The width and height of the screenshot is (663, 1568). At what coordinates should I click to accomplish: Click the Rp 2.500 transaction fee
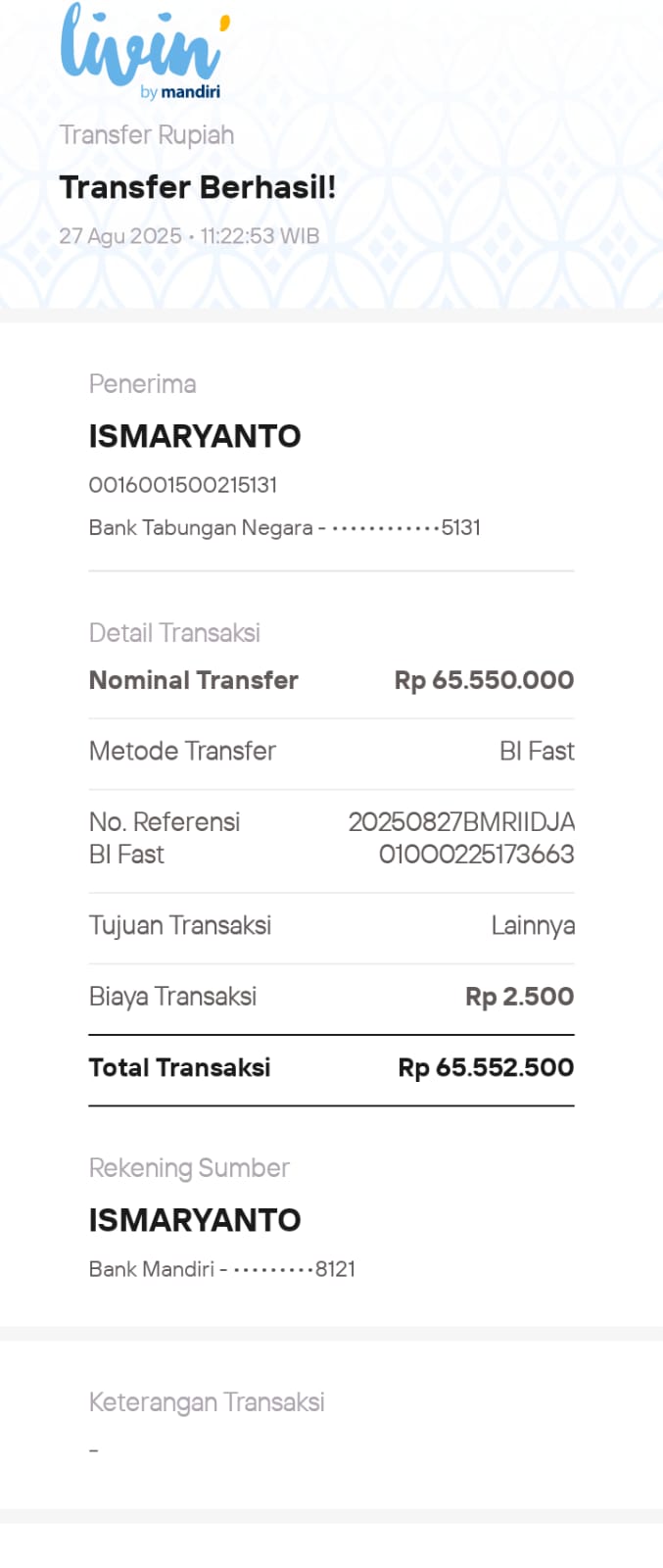coord(519,997)
